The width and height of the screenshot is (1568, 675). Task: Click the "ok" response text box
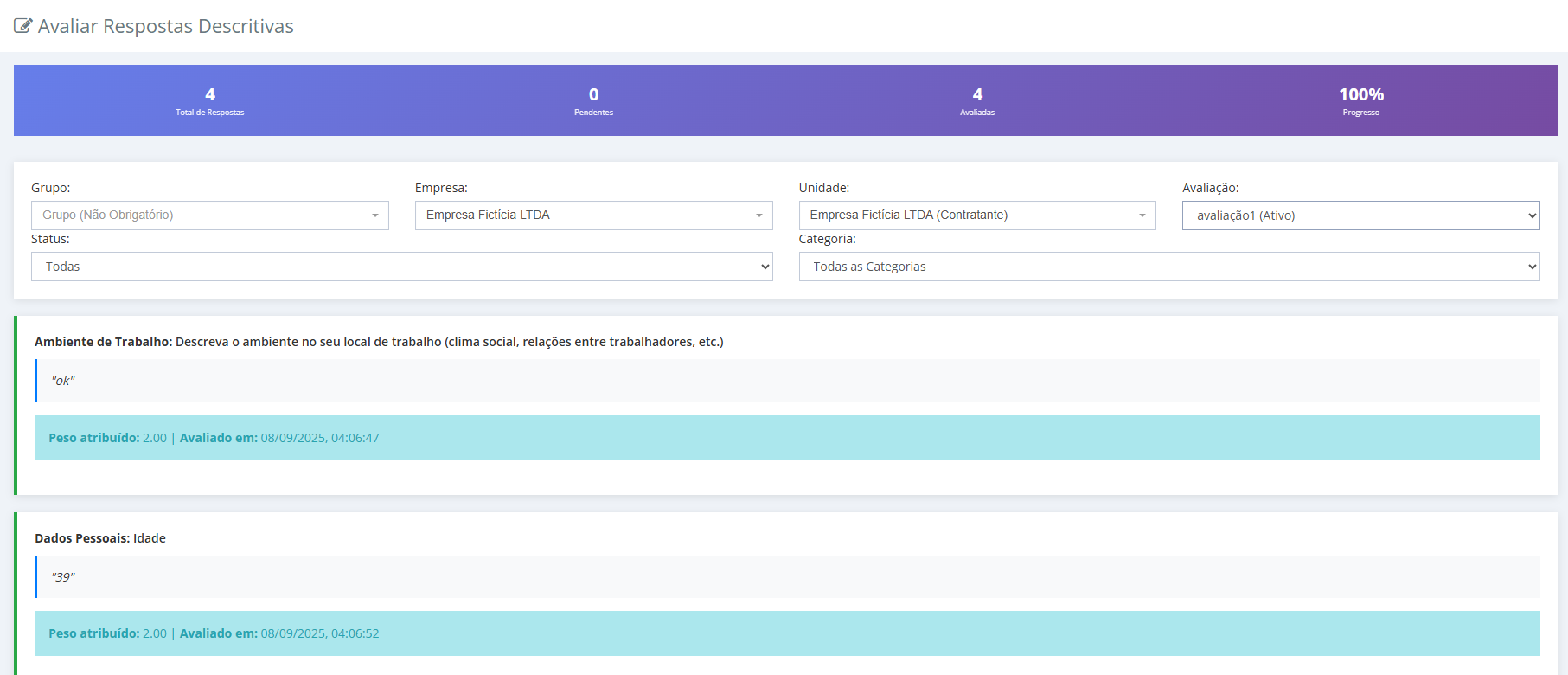point(787,381)
